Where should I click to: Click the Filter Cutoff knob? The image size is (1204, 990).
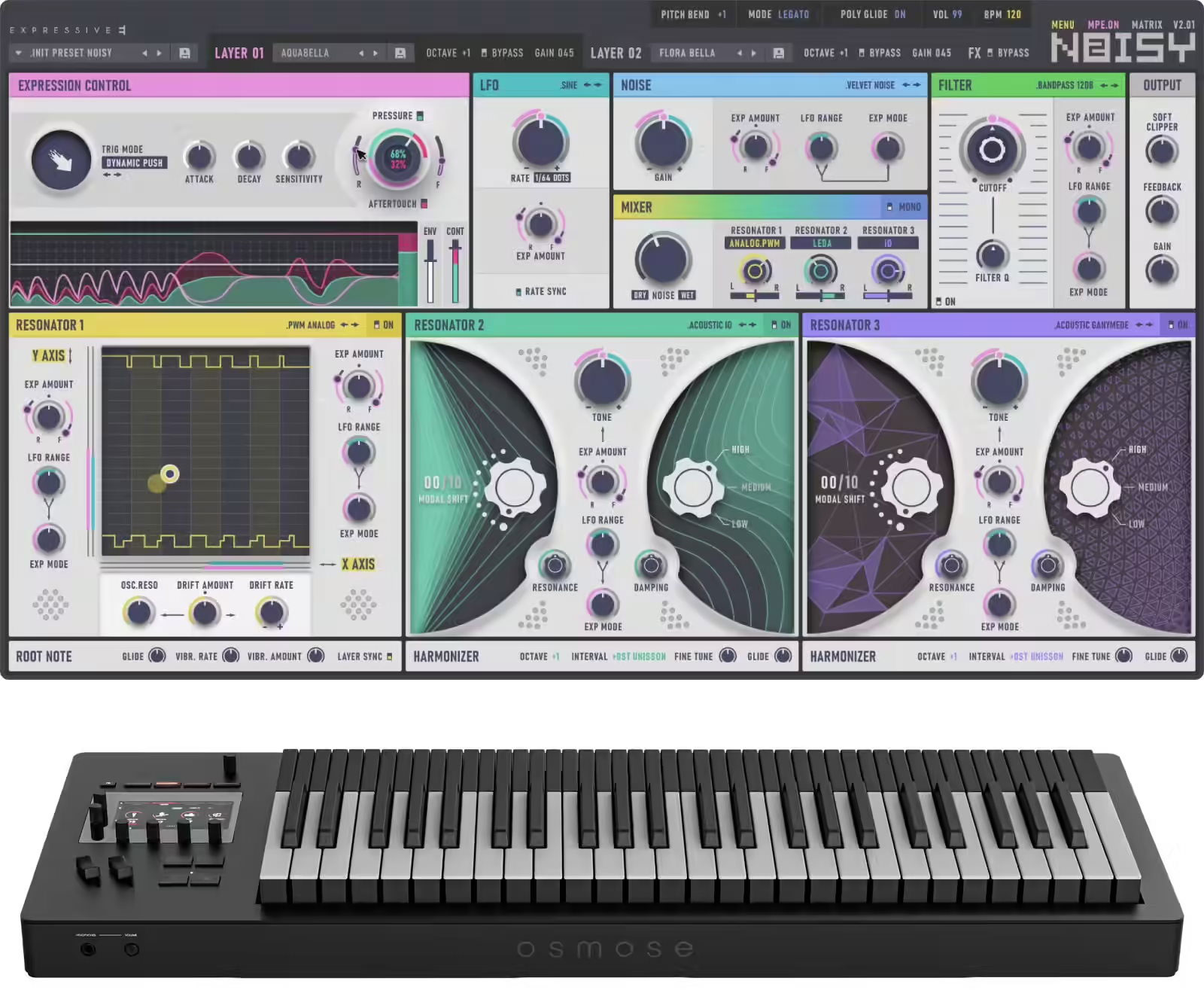click(x=992, y=149)
